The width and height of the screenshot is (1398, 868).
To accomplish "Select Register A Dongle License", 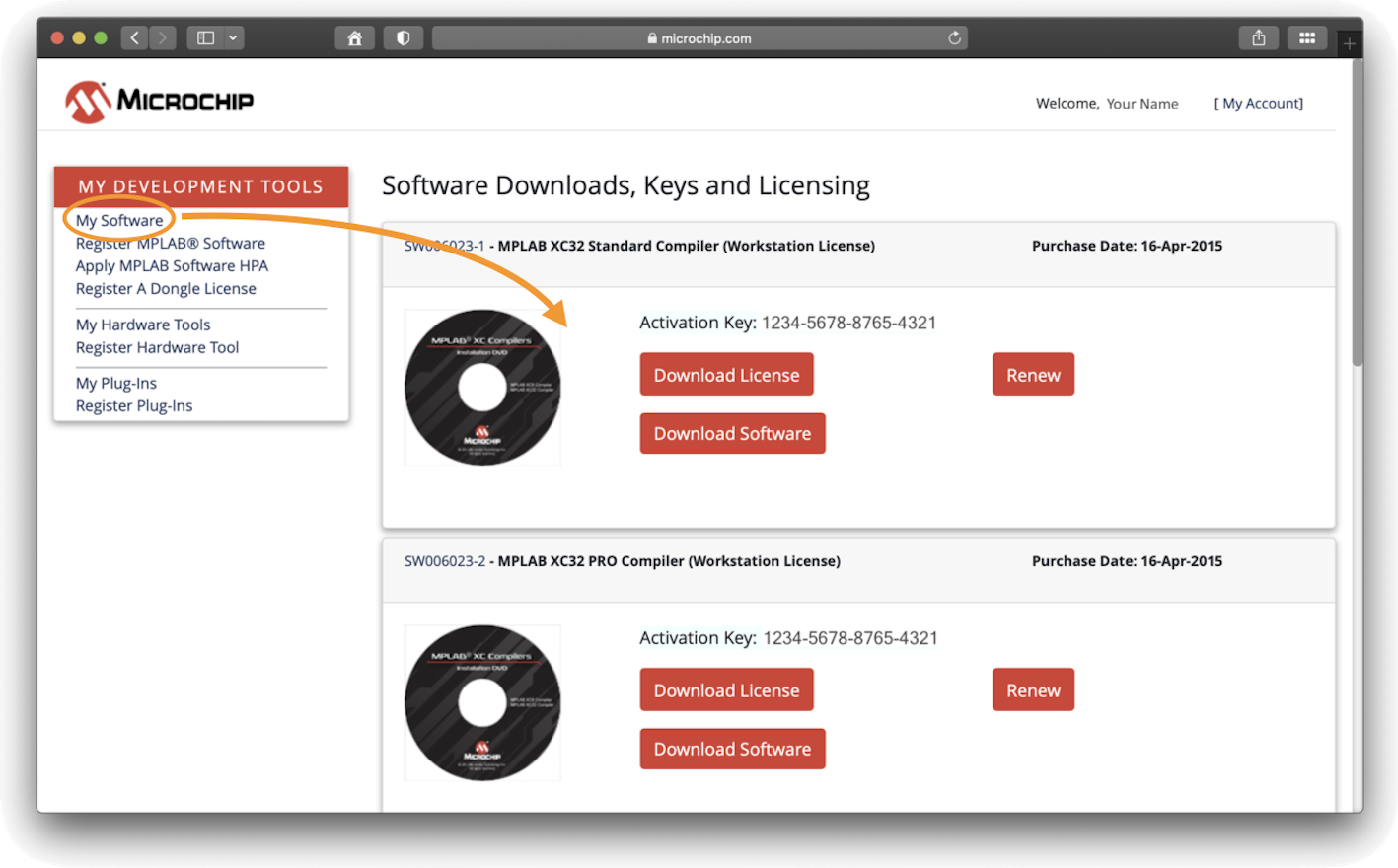I will coord(166,288).
